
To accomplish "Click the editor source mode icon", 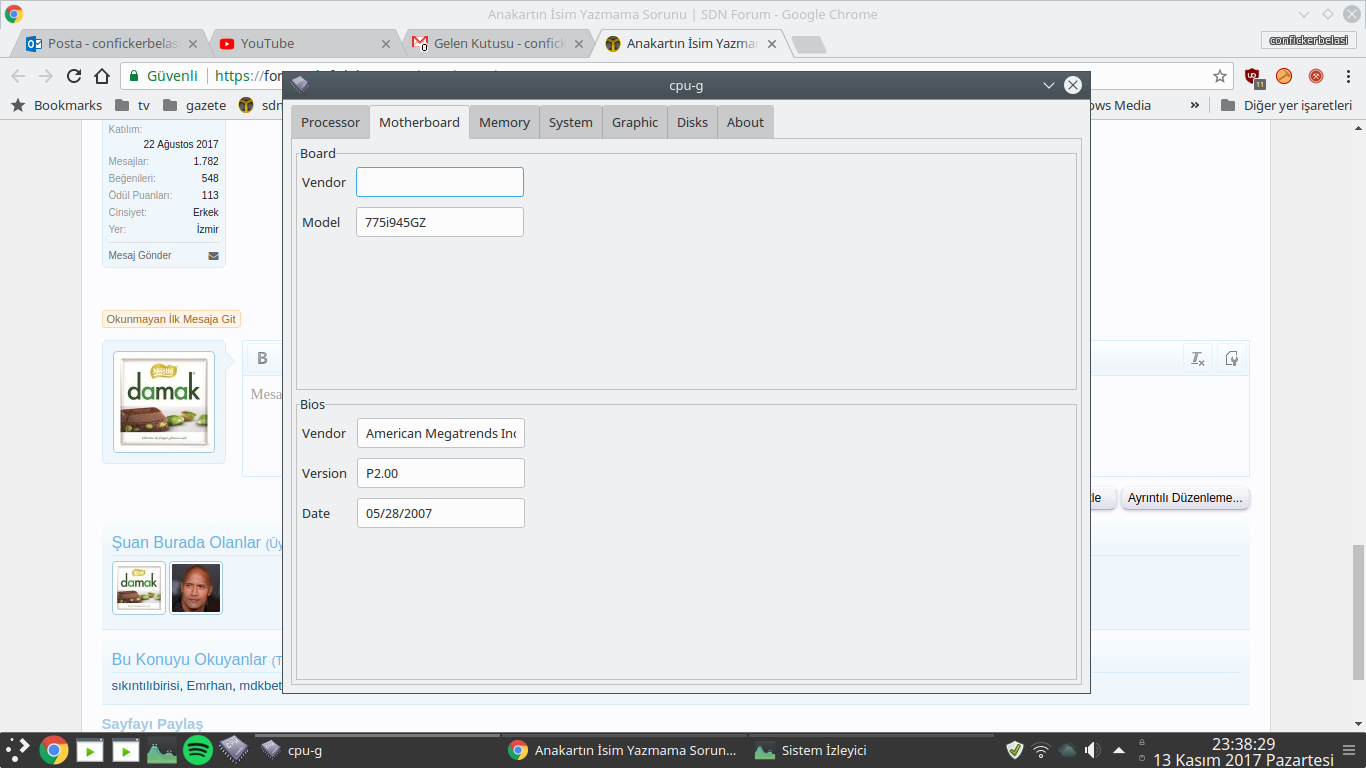I will point(1232,358).
